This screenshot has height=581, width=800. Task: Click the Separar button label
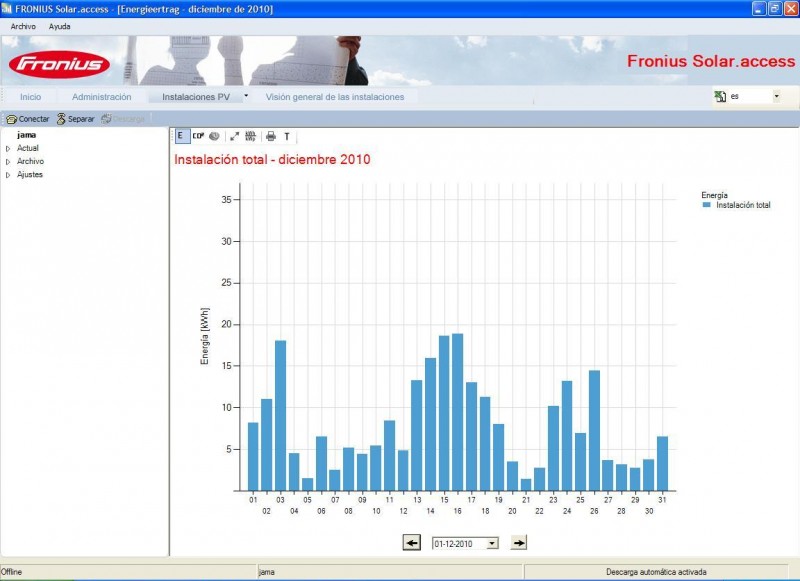pos(81,119)
